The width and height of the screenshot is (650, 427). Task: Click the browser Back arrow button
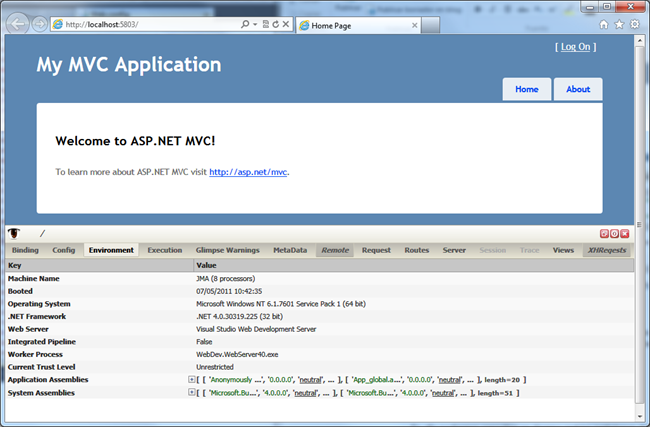pos(18,23)
